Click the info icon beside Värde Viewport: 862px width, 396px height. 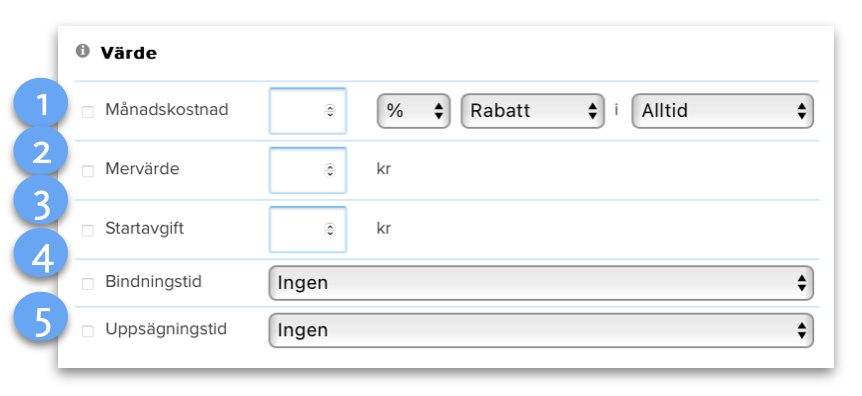point(82,52)
